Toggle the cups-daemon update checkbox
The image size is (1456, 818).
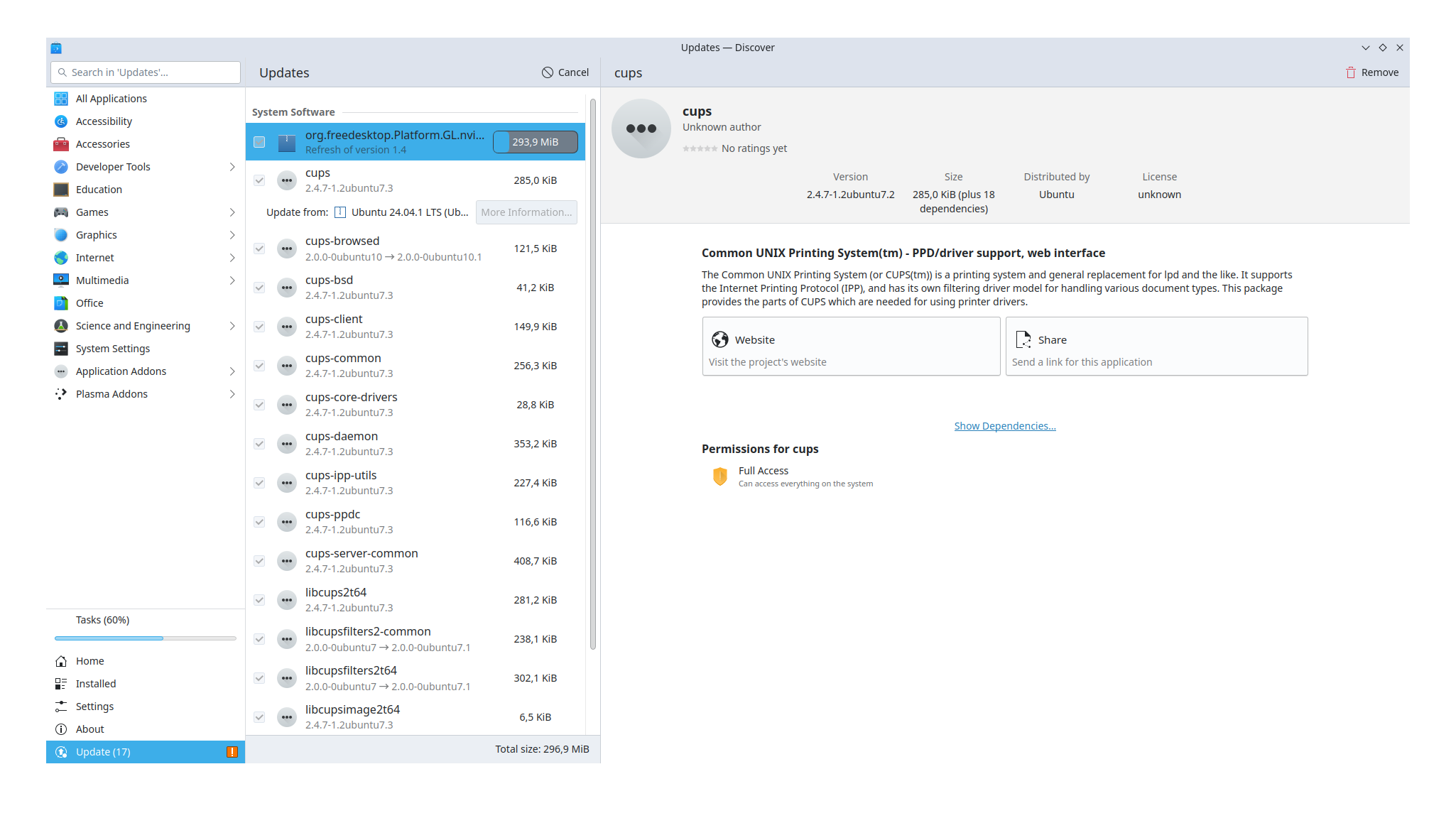[259, 444]
